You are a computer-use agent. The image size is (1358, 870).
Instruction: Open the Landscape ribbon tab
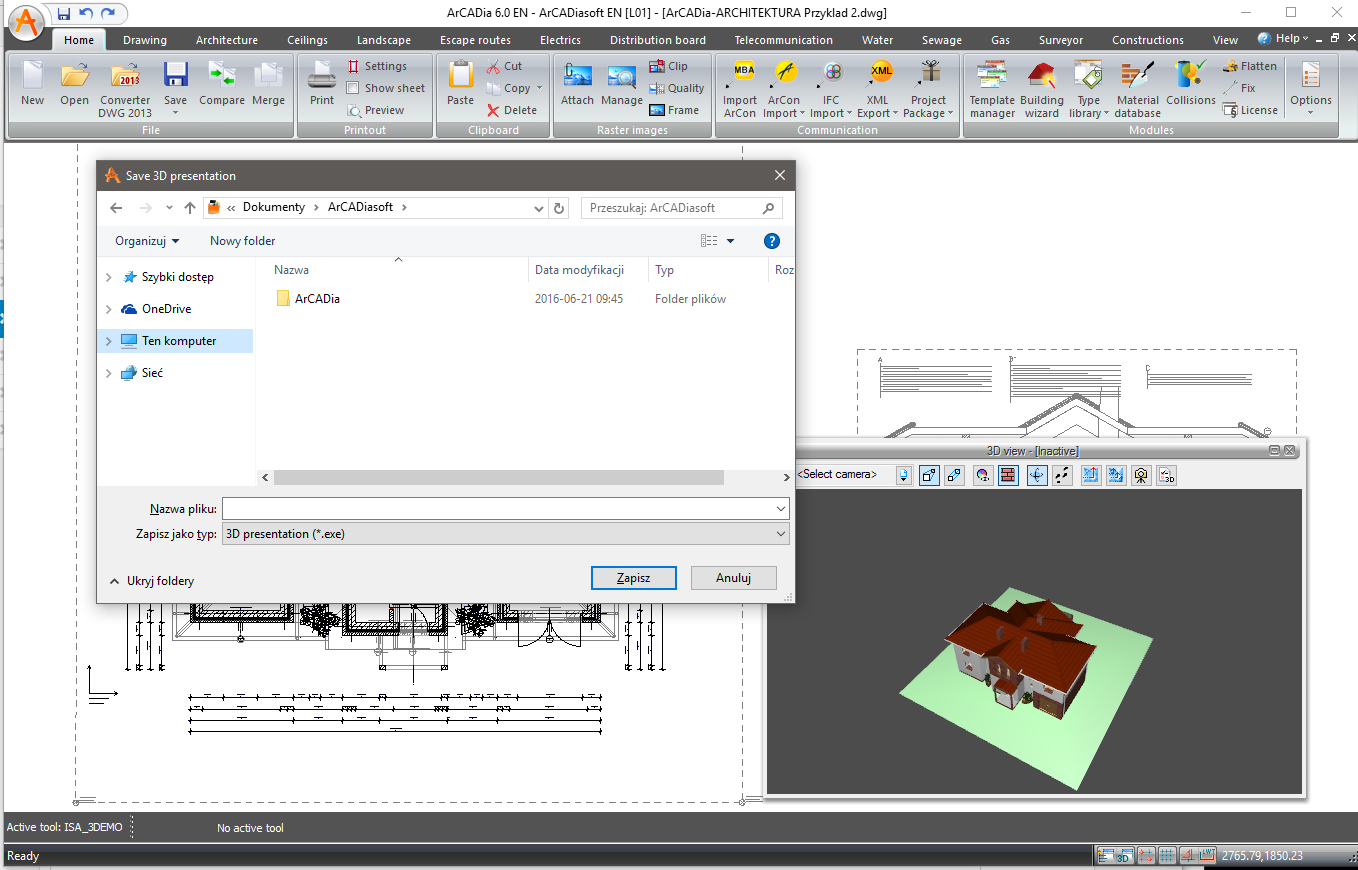click(x=383, y=40)
